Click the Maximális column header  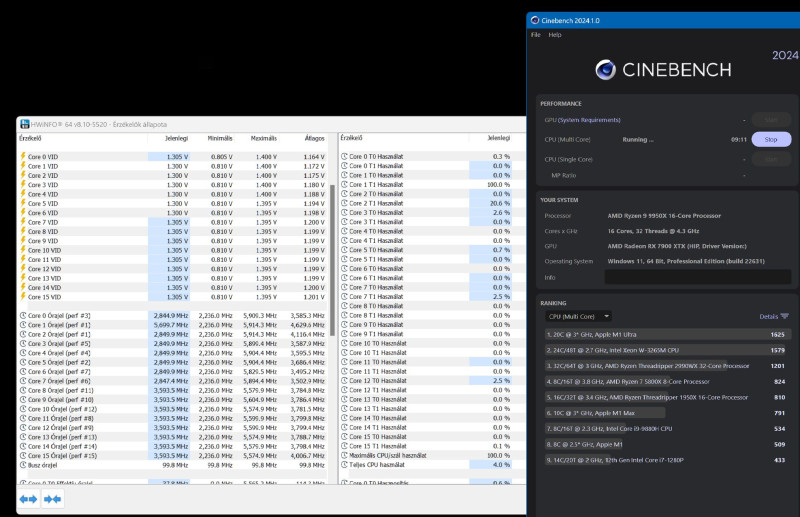[264, 138]
